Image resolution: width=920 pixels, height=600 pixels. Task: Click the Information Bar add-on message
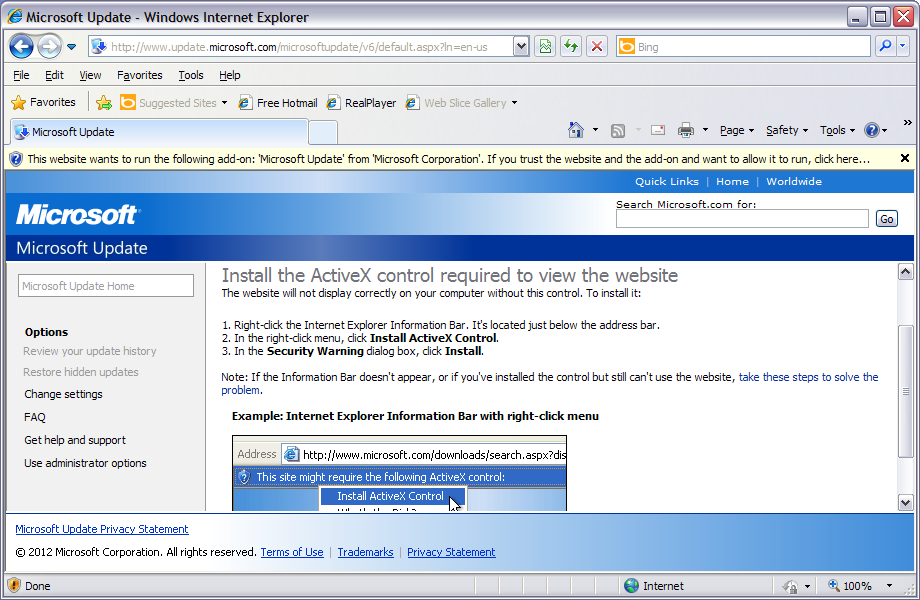448,159
